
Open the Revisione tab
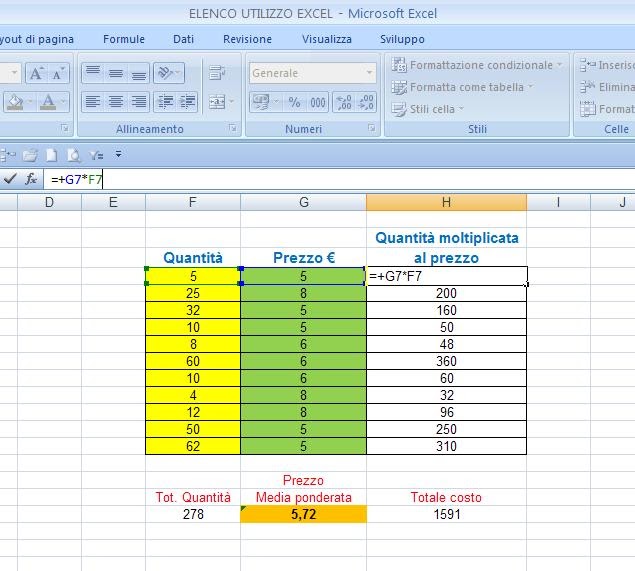click(247, 39)
